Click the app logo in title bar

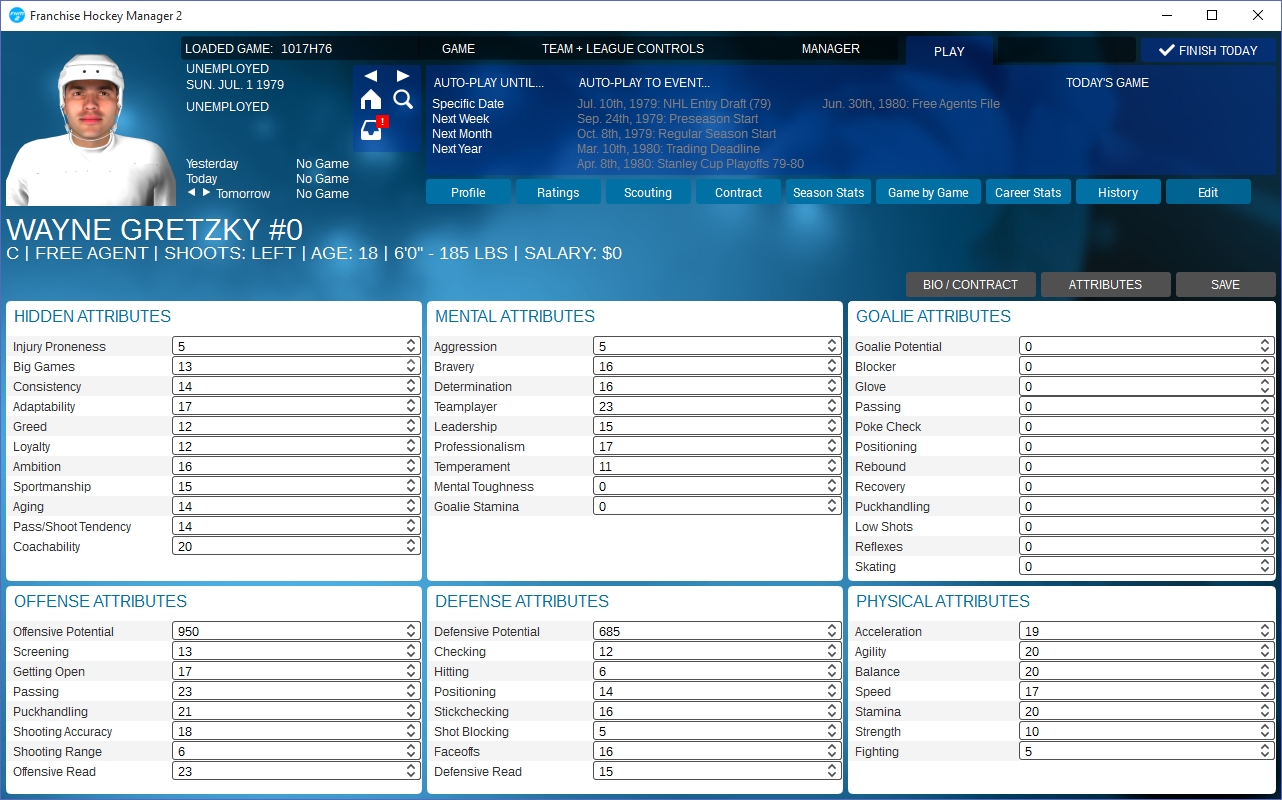[x=16, y=16]
